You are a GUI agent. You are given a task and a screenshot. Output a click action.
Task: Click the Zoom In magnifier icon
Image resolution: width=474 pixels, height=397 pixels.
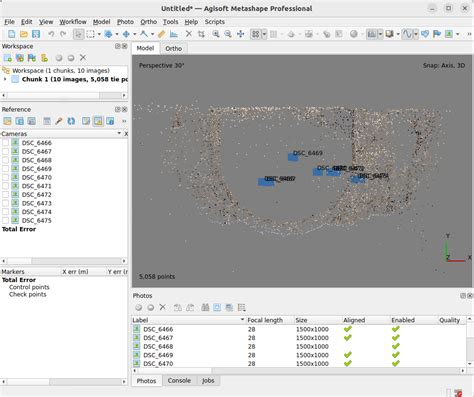(216, 34)
